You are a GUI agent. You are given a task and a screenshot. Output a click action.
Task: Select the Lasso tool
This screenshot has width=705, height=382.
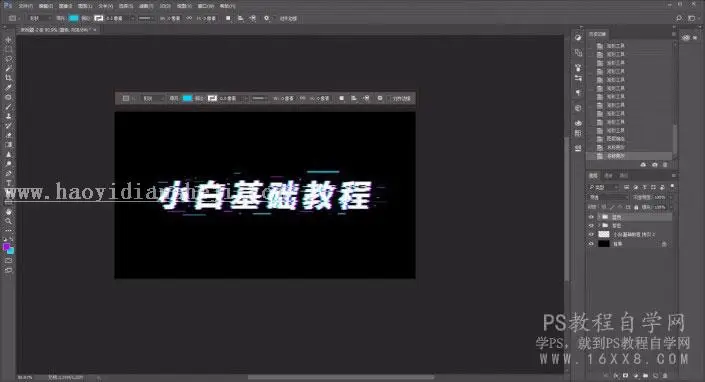9,58
